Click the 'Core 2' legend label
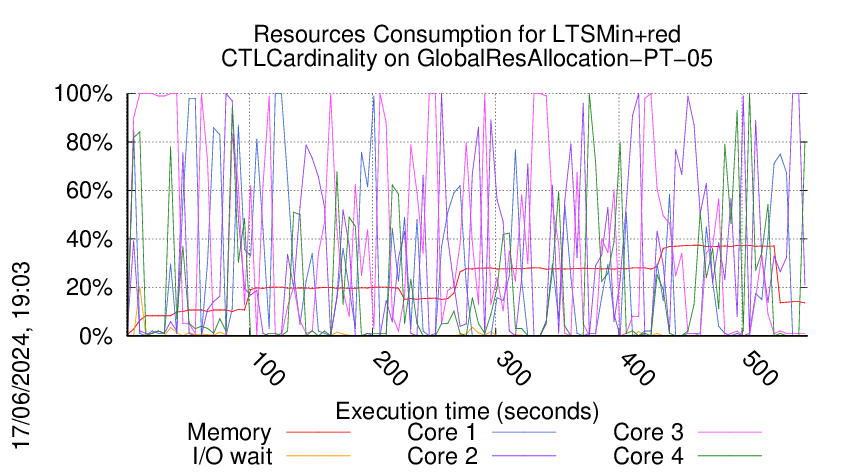This screenshot has width=850, height=475. pos(442,456)
